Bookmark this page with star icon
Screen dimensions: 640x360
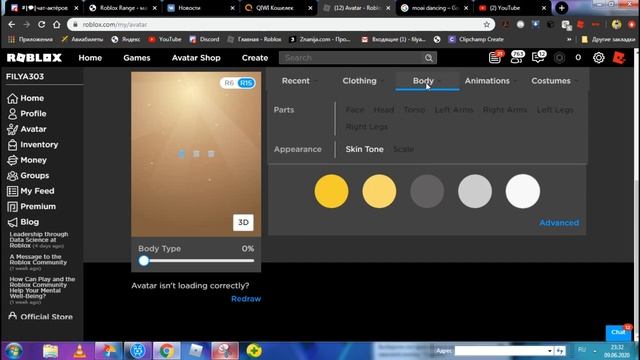(x=487, y=24)
